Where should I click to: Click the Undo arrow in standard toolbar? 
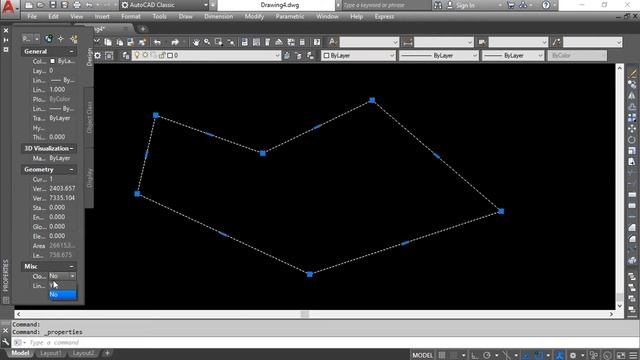tap(157, 42)
